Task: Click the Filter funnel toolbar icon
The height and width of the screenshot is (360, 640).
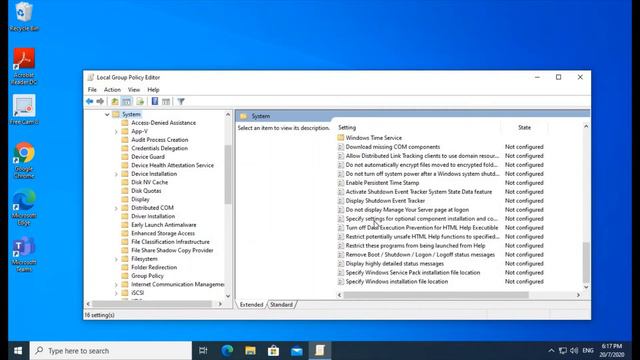Action: tap(181, 101)
